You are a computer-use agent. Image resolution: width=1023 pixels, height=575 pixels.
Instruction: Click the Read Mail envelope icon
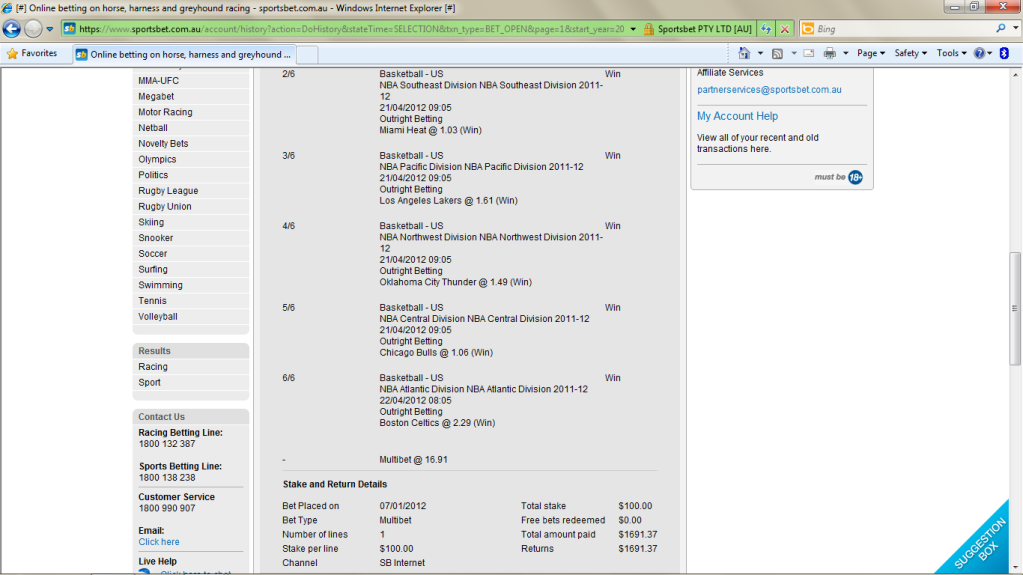click(809, 54)
